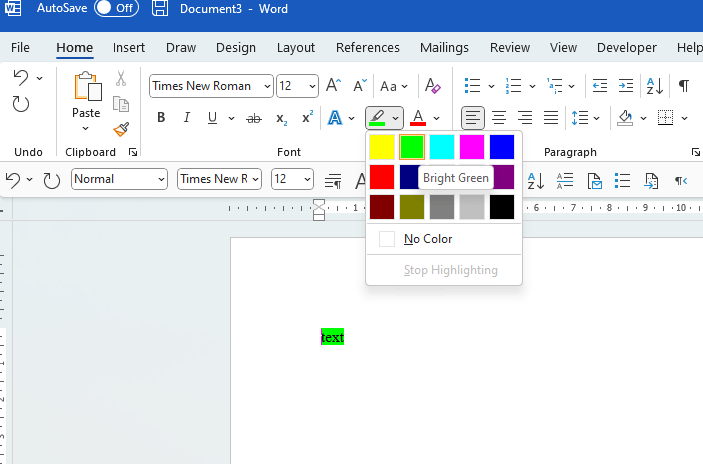The width and height of the screenshot is (703, 464).
Task: Switch to the References tab
Action: [x=368, y=48]
